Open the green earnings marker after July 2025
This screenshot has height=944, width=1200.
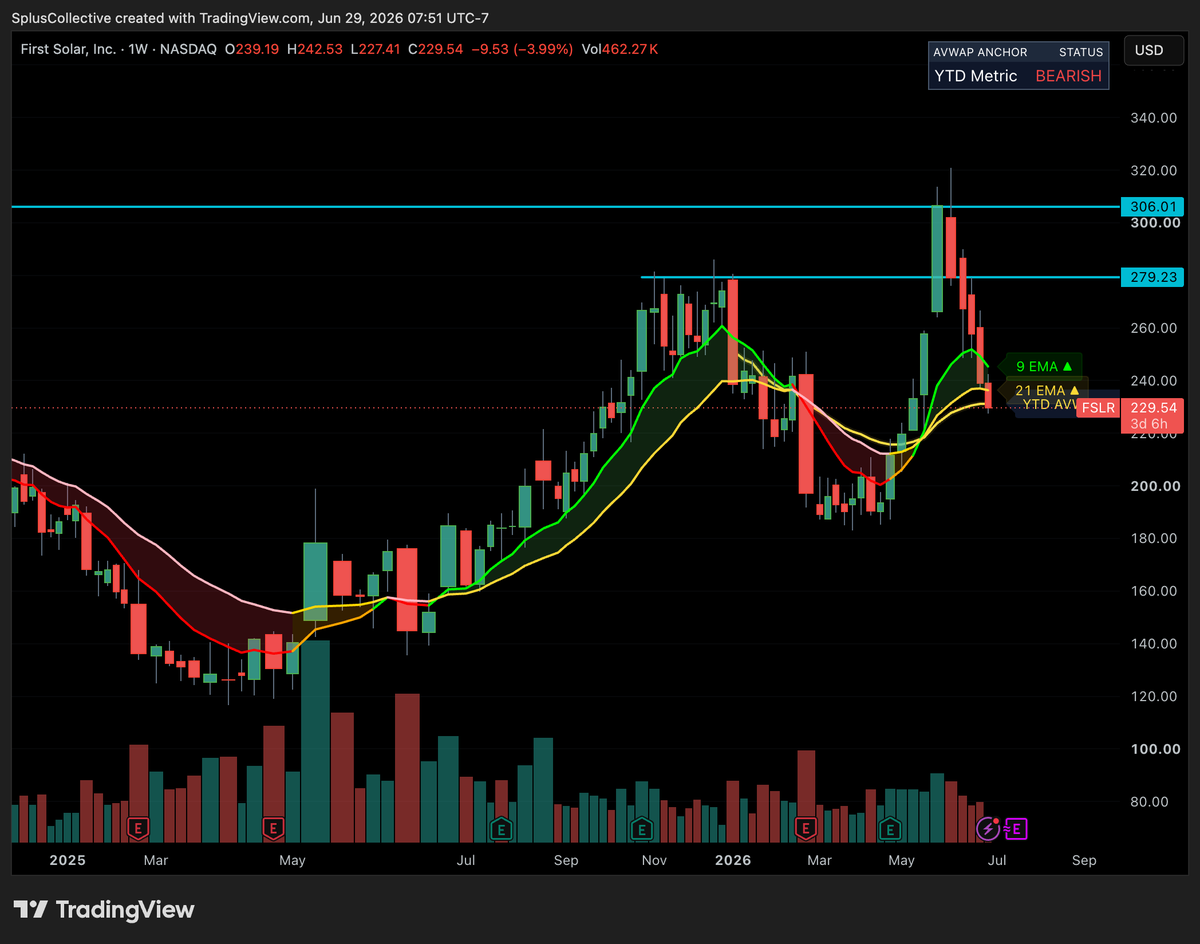point(501,828)
